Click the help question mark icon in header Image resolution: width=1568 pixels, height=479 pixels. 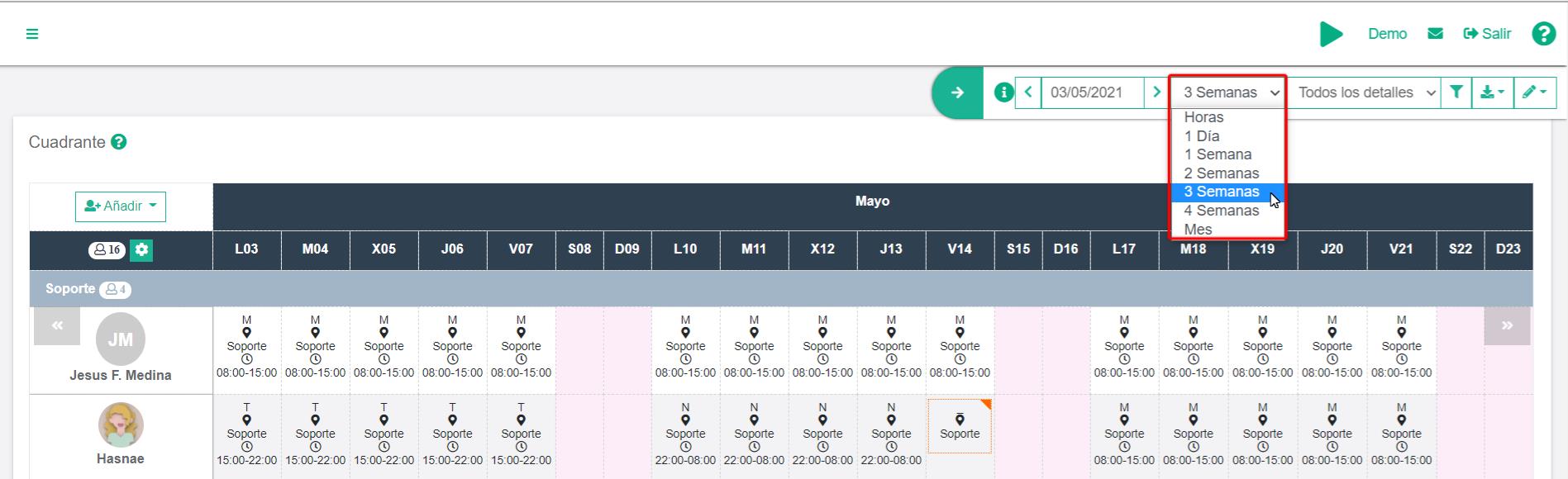click(1543, 34)
